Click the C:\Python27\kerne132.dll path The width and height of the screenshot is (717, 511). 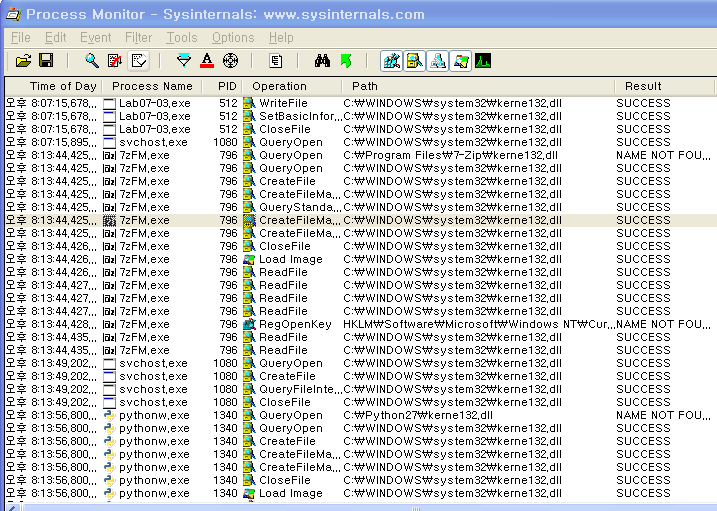point(418,415)
